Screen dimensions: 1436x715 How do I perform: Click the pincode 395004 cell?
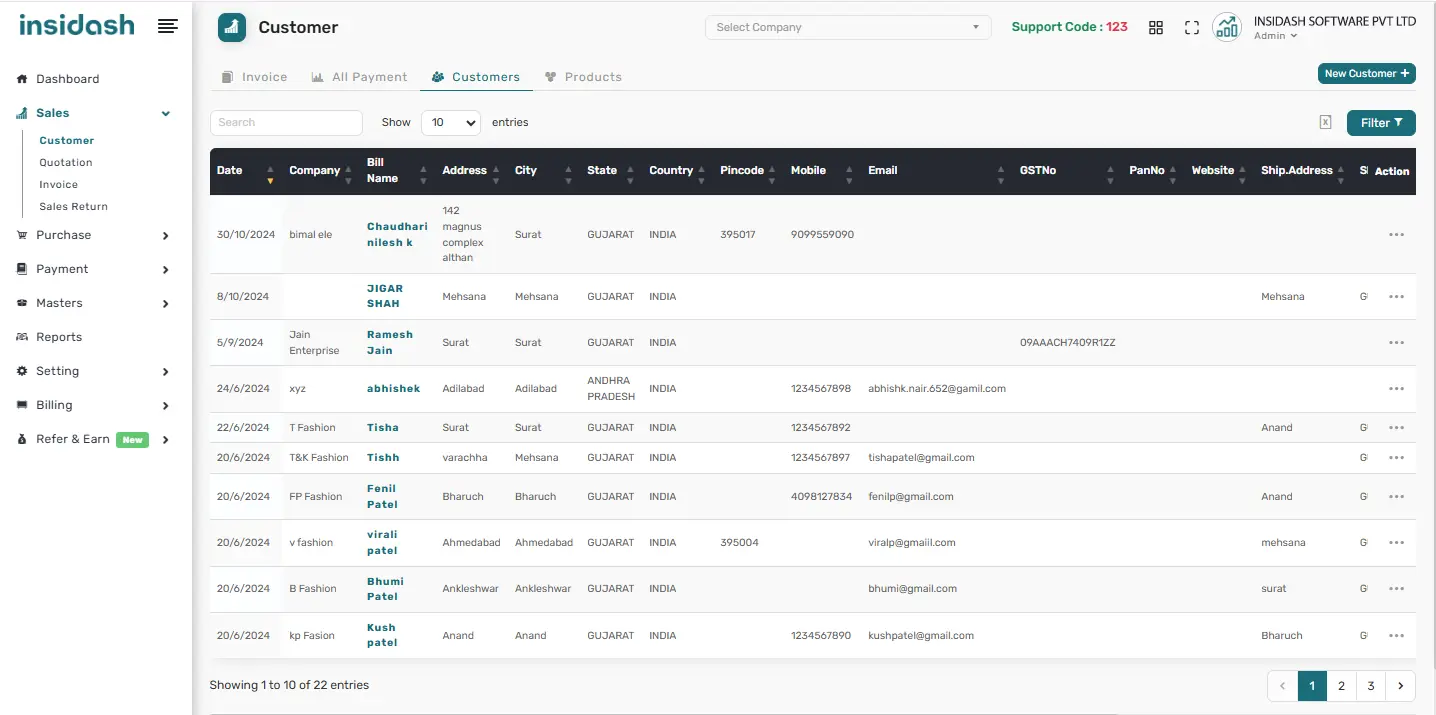[739, 543]
